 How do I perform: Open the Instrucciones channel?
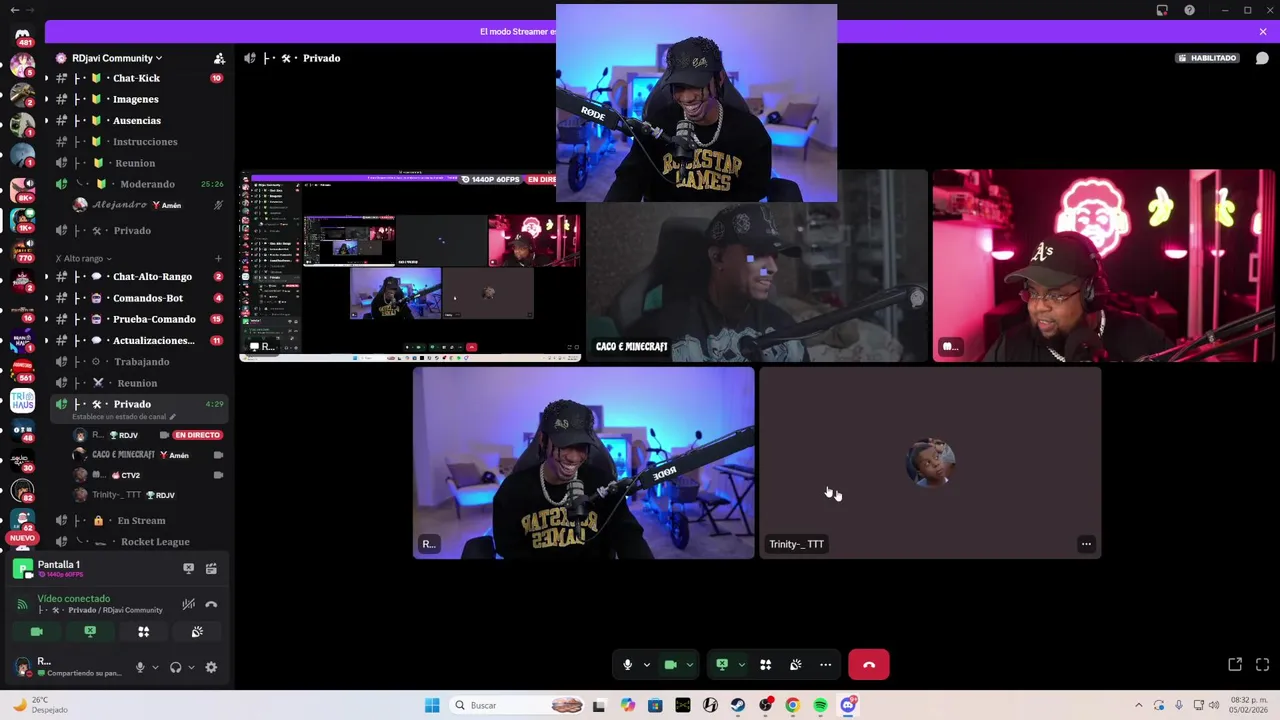click(145, 141)
